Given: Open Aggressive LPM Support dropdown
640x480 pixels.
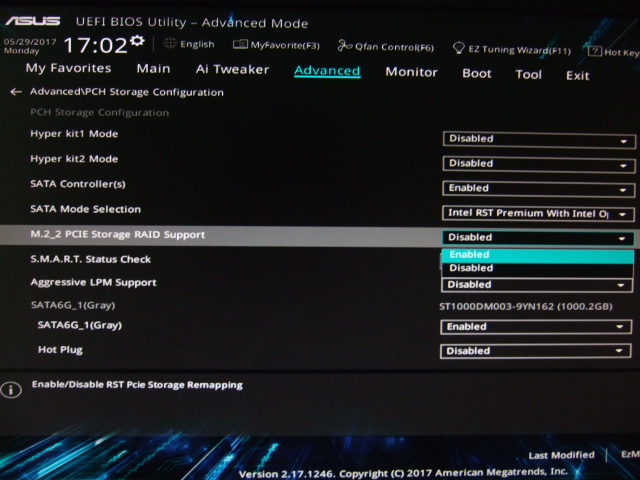Looking at the screenshot, I should pyautogui.click(x=537, y=285).
